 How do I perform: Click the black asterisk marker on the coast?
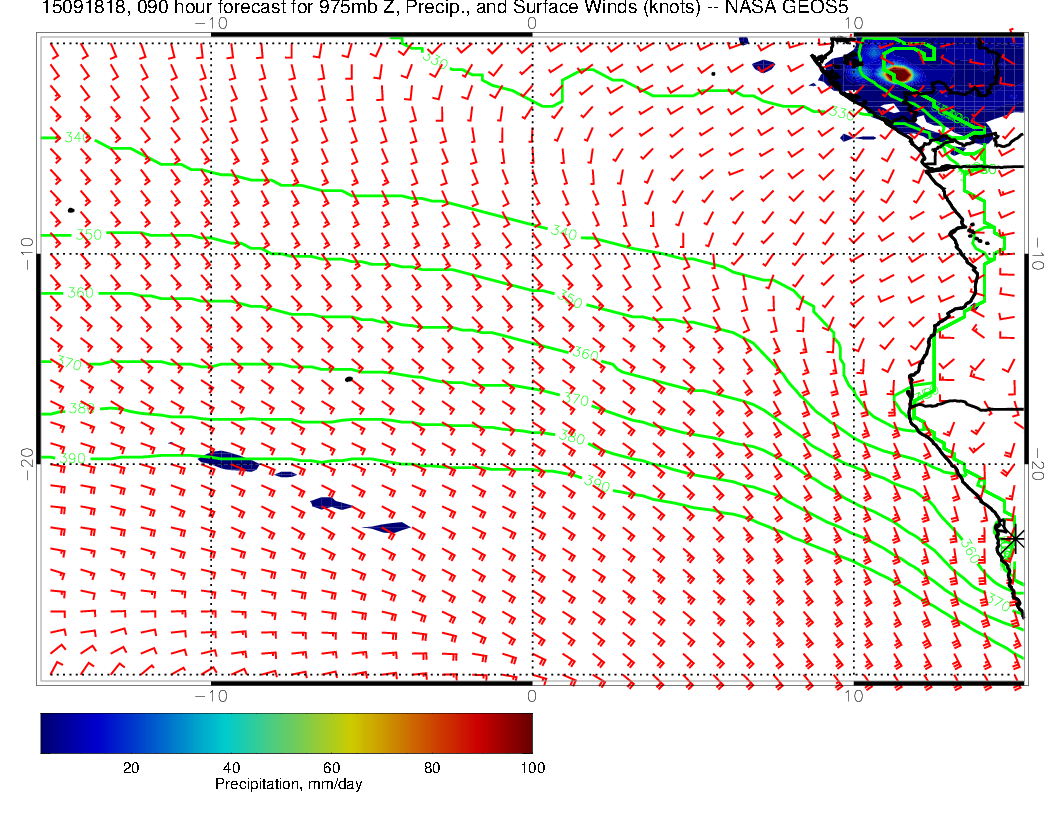(1015, 538)
